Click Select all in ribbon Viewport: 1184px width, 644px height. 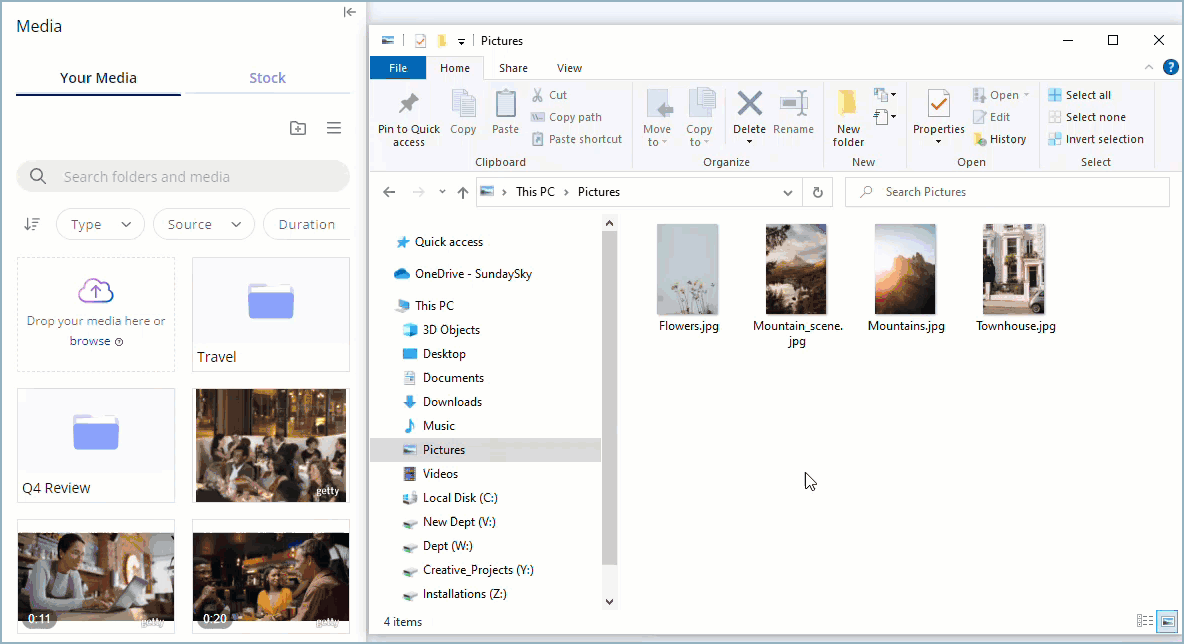1079,95
